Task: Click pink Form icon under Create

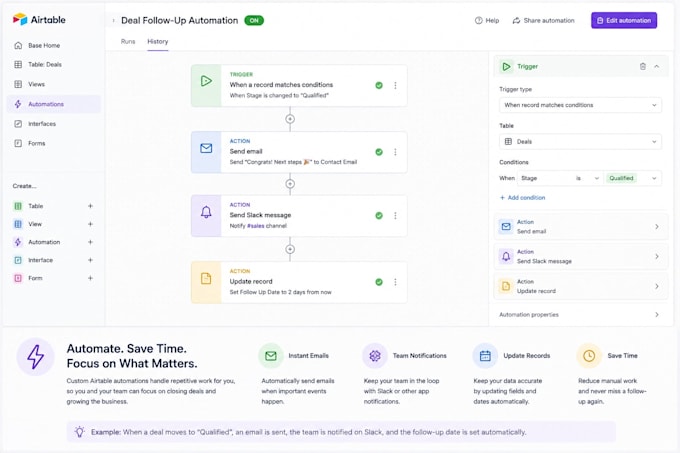Action: (x=18, y=278)
